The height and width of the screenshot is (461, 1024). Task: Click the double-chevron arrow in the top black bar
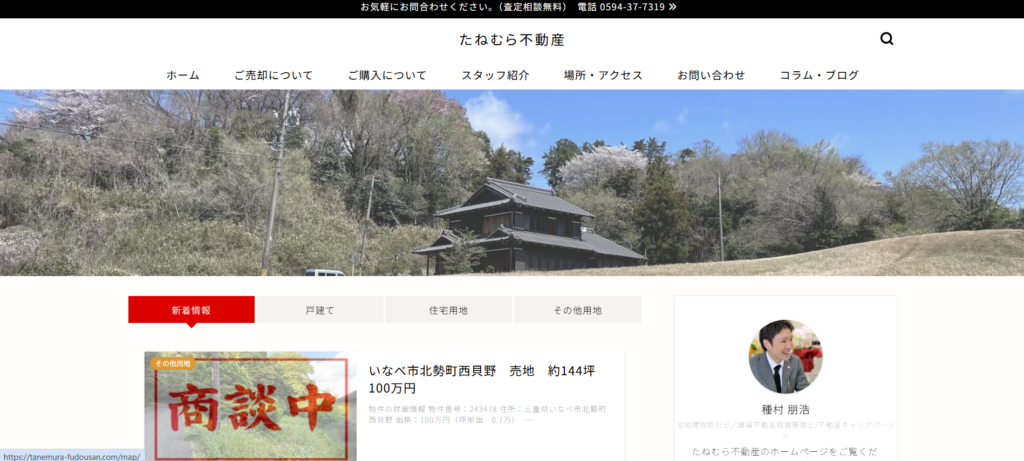[673, 7]
